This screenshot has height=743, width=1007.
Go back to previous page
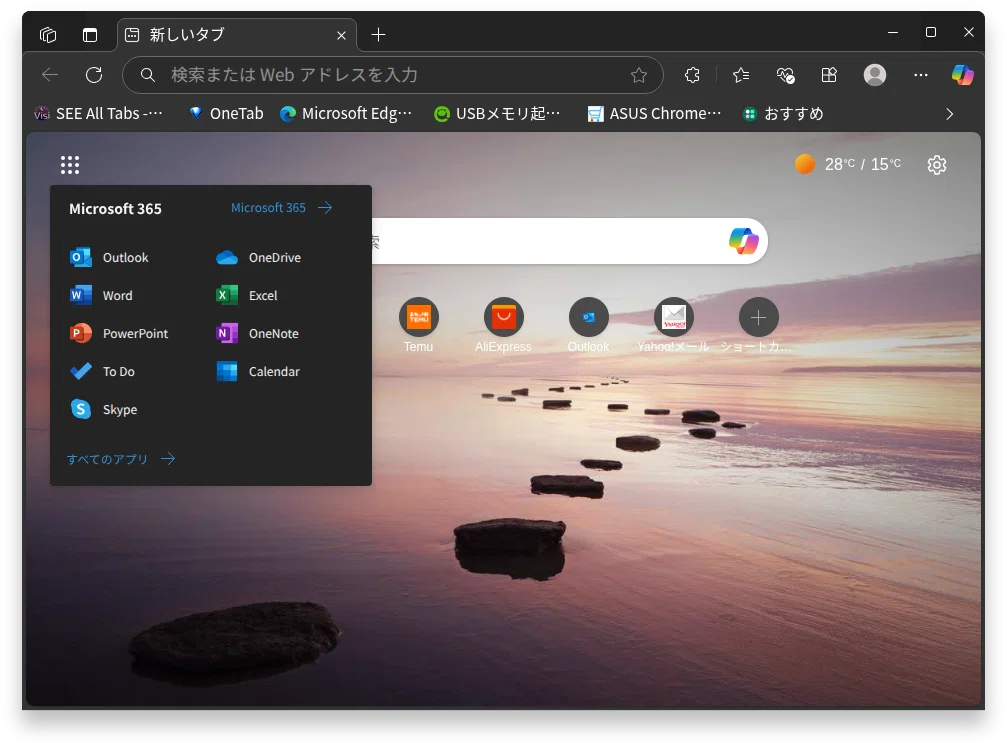49,75
